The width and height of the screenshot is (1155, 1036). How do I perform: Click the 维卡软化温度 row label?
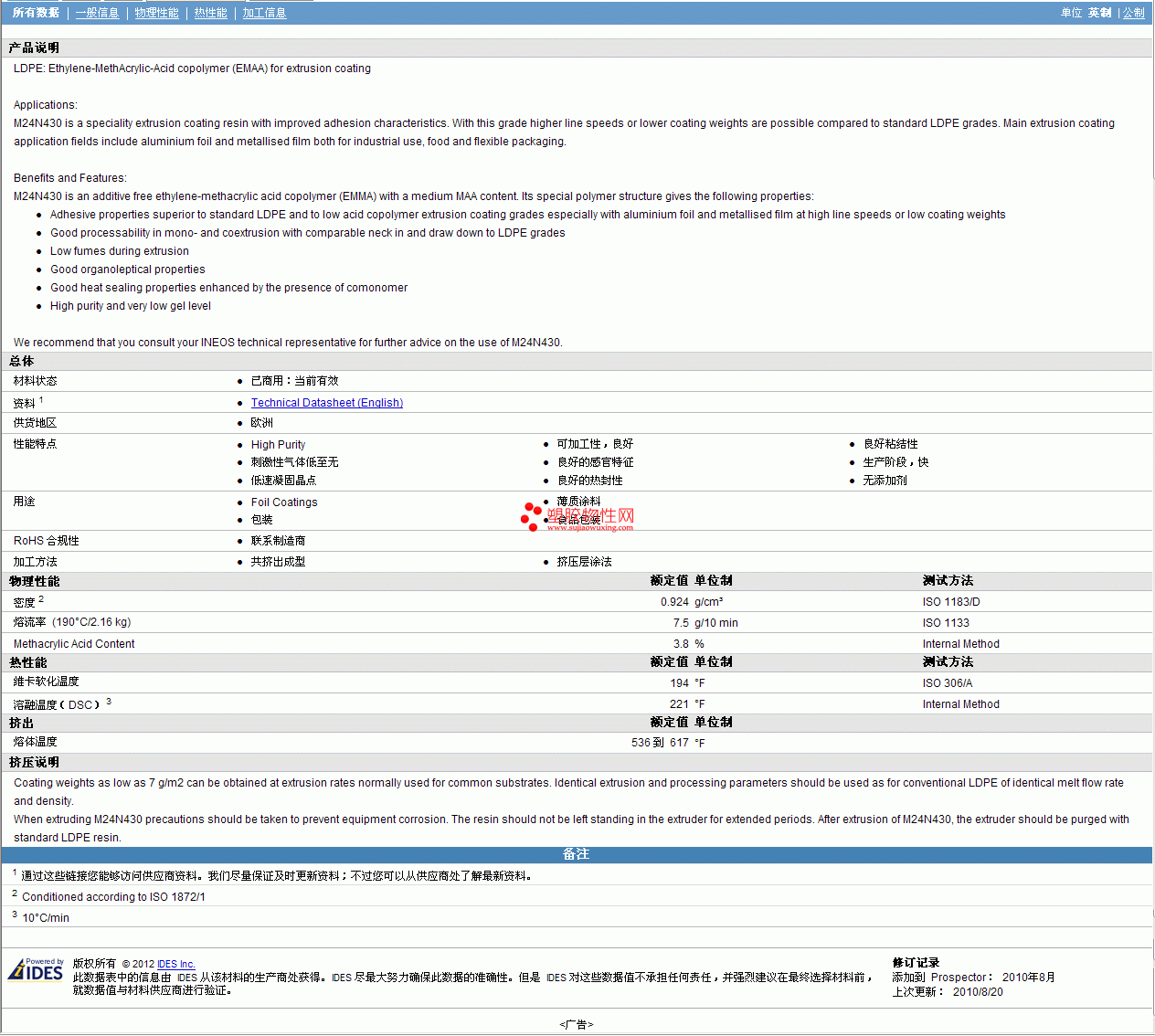tap(46, 682)
